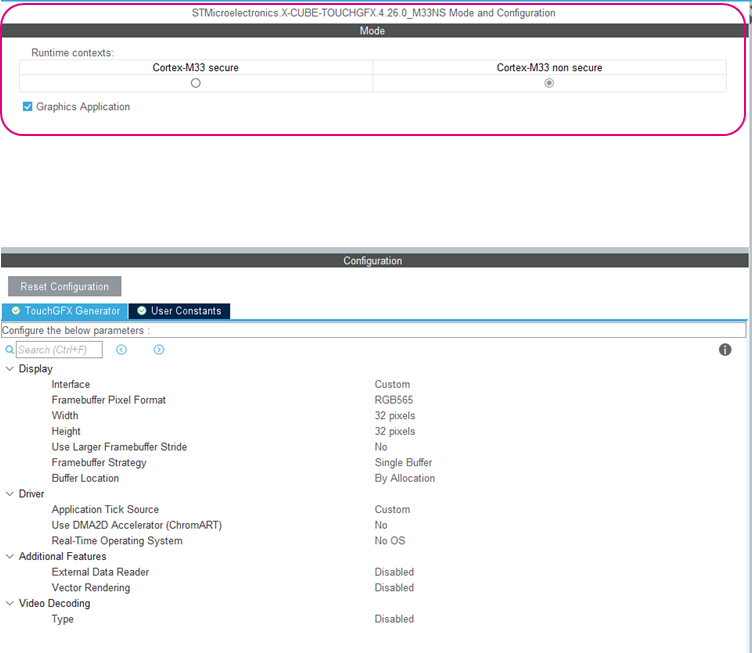Screen dimensions: 752x653
Task: Collapse the Driver section
Action: [9, 494]
